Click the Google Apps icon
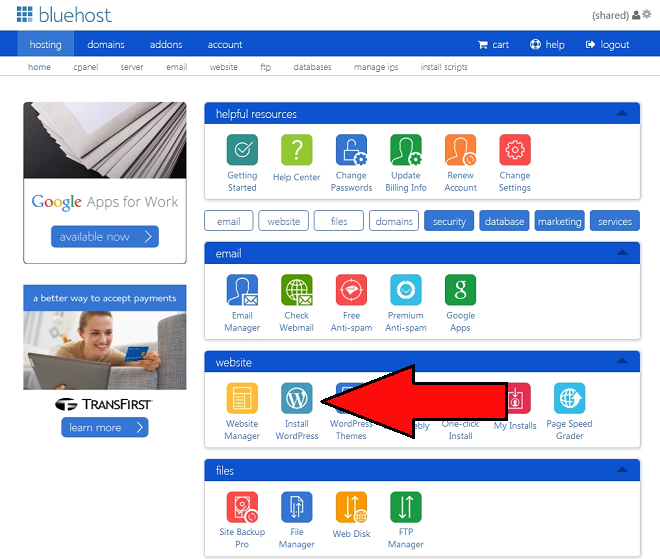Viewport: 660px width, 559px height. click(x=460, y=290)
